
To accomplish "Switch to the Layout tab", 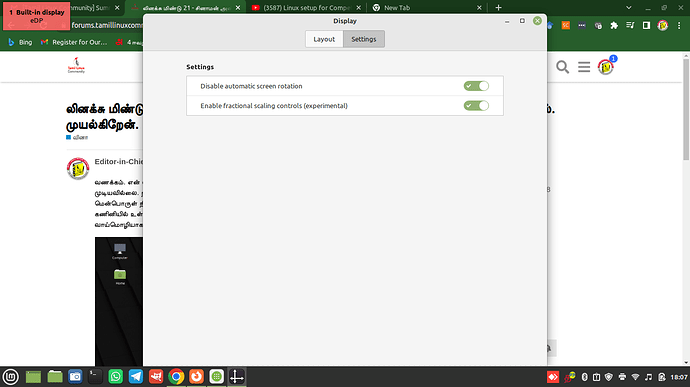I will pos(324,39).
